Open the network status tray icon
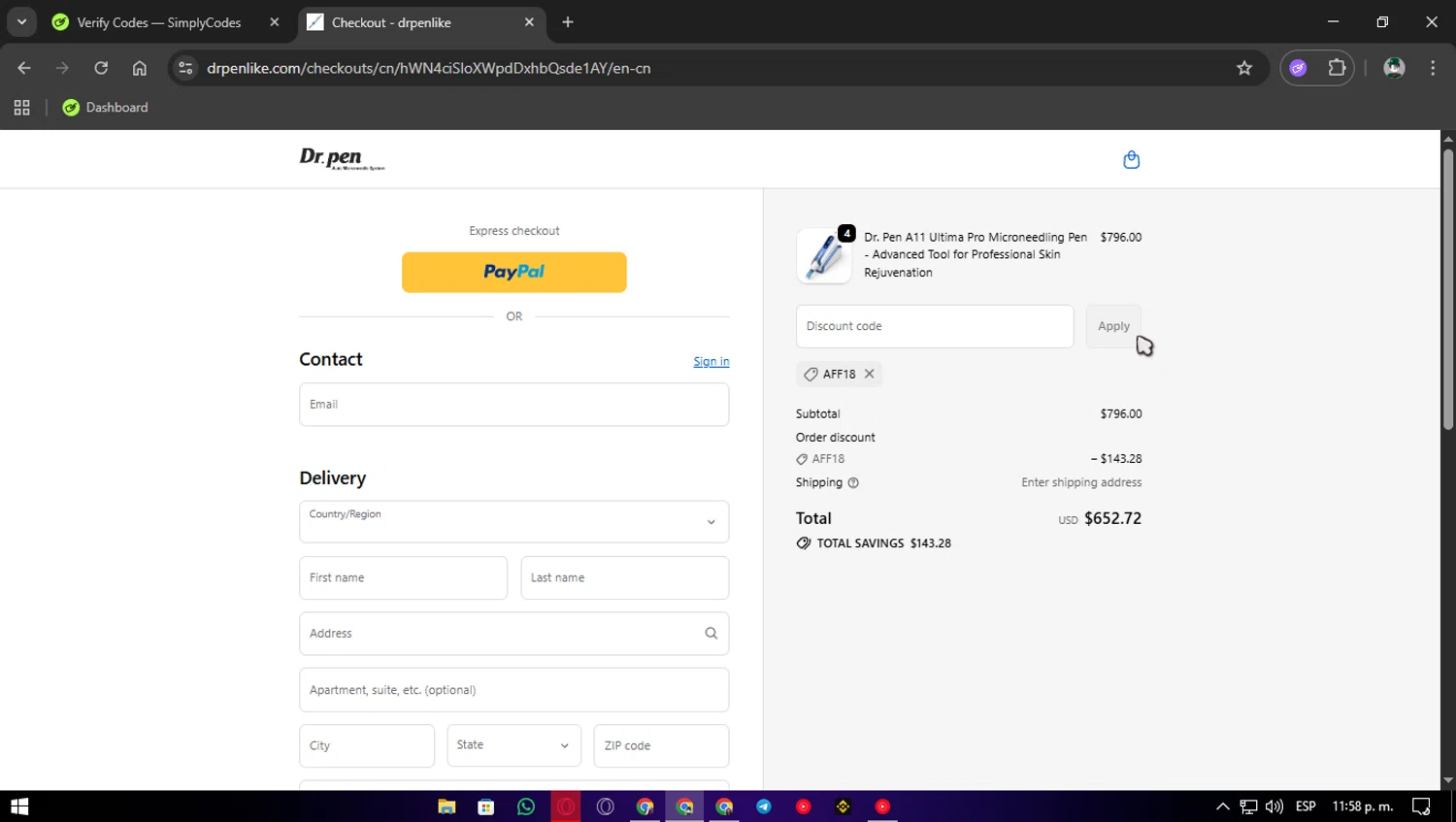 [1249, 806]
